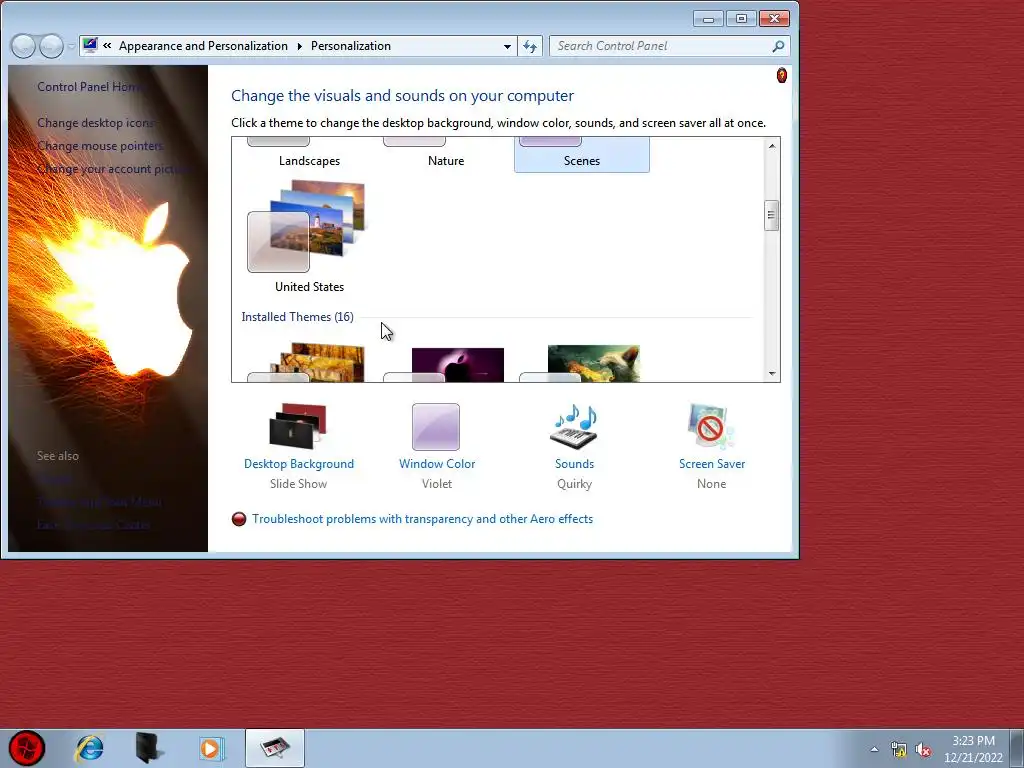The width and height of the screenshot is (1024, 768).
Task: Click the Screen Saver link
Action: click(712, 464)
